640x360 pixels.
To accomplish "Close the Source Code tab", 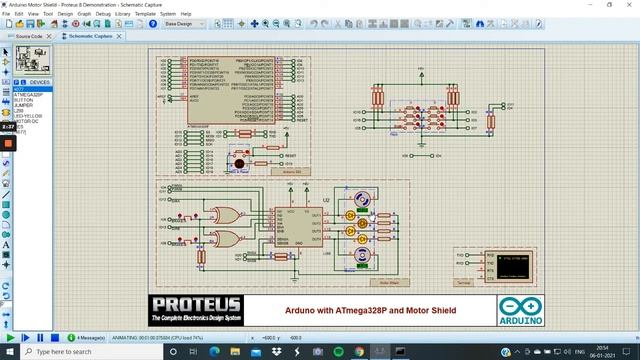I will pos(49,36).
